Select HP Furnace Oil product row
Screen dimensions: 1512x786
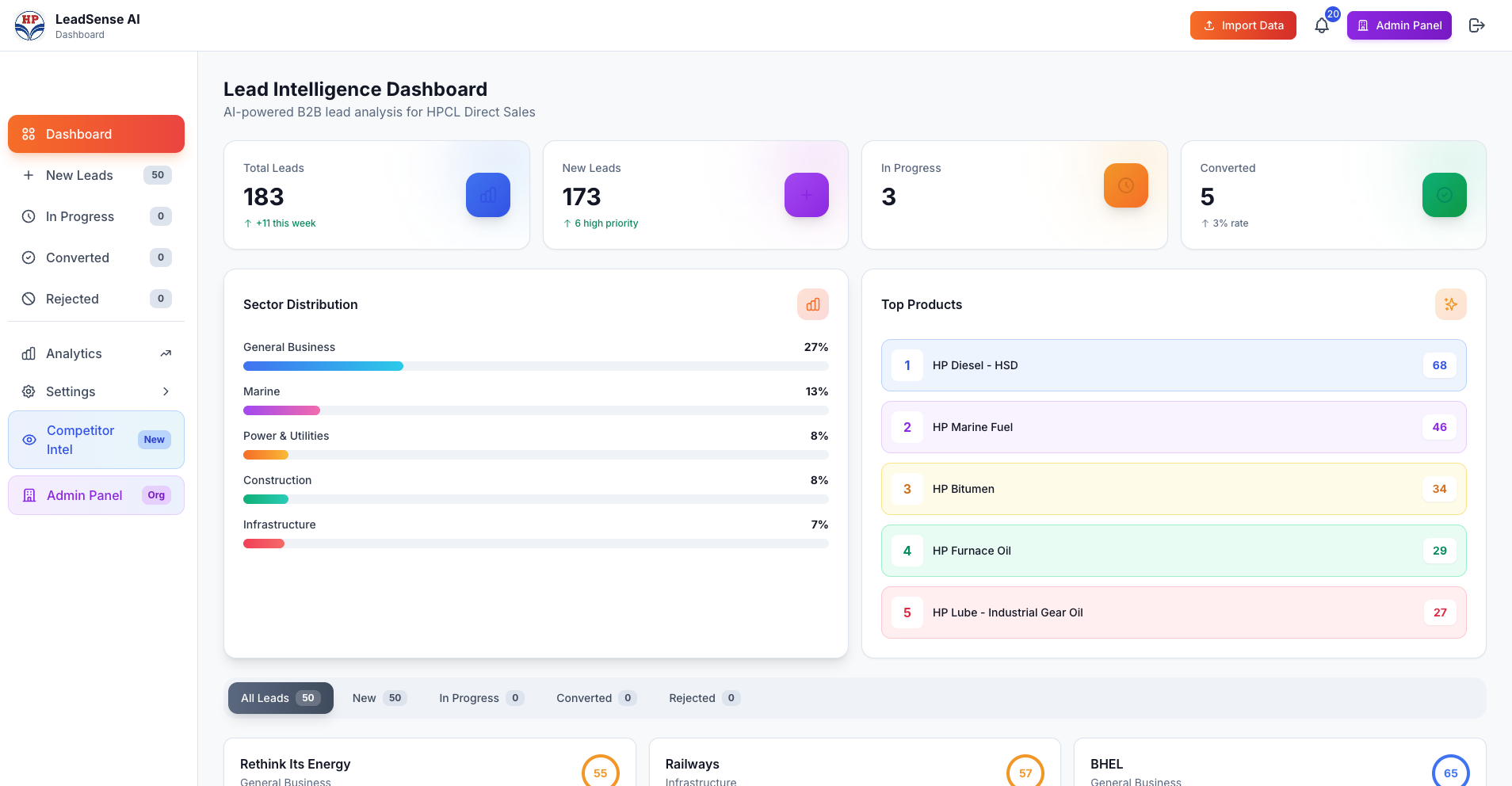coord(1174,551)
